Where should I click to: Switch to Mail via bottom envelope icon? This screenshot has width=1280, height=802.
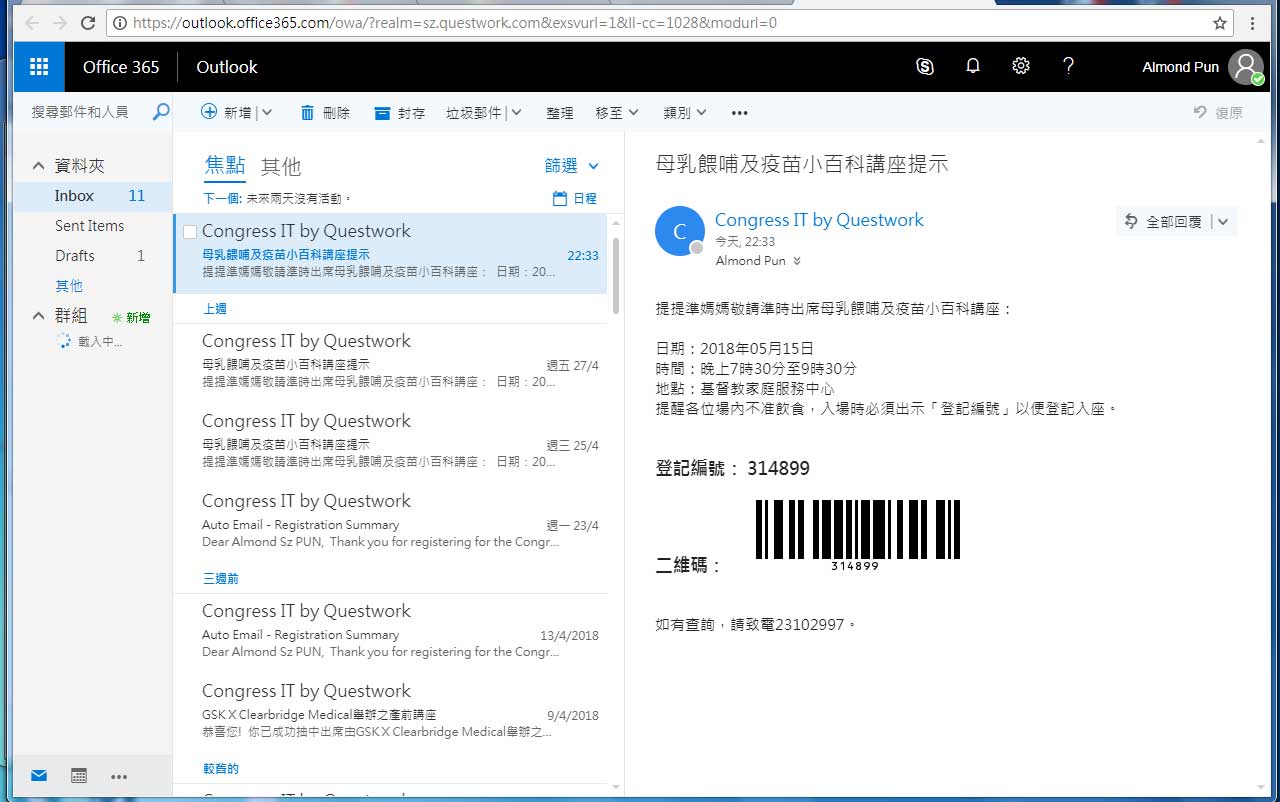[x=39, y=775]
